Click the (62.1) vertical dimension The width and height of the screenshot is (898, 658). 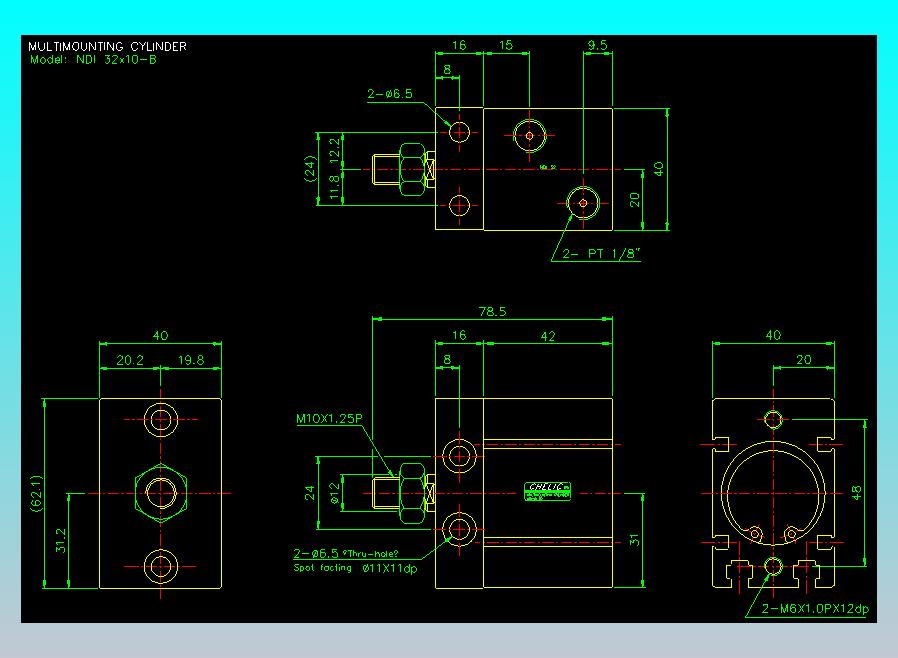click(36, 494)
